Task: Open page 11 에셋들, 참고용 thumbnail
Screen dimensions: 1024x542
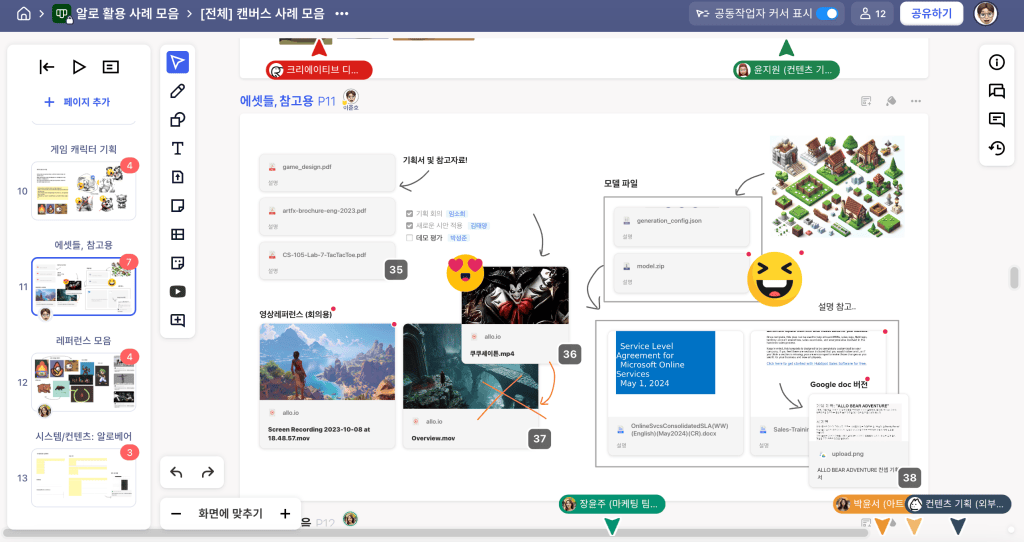Action: [84, 287]
